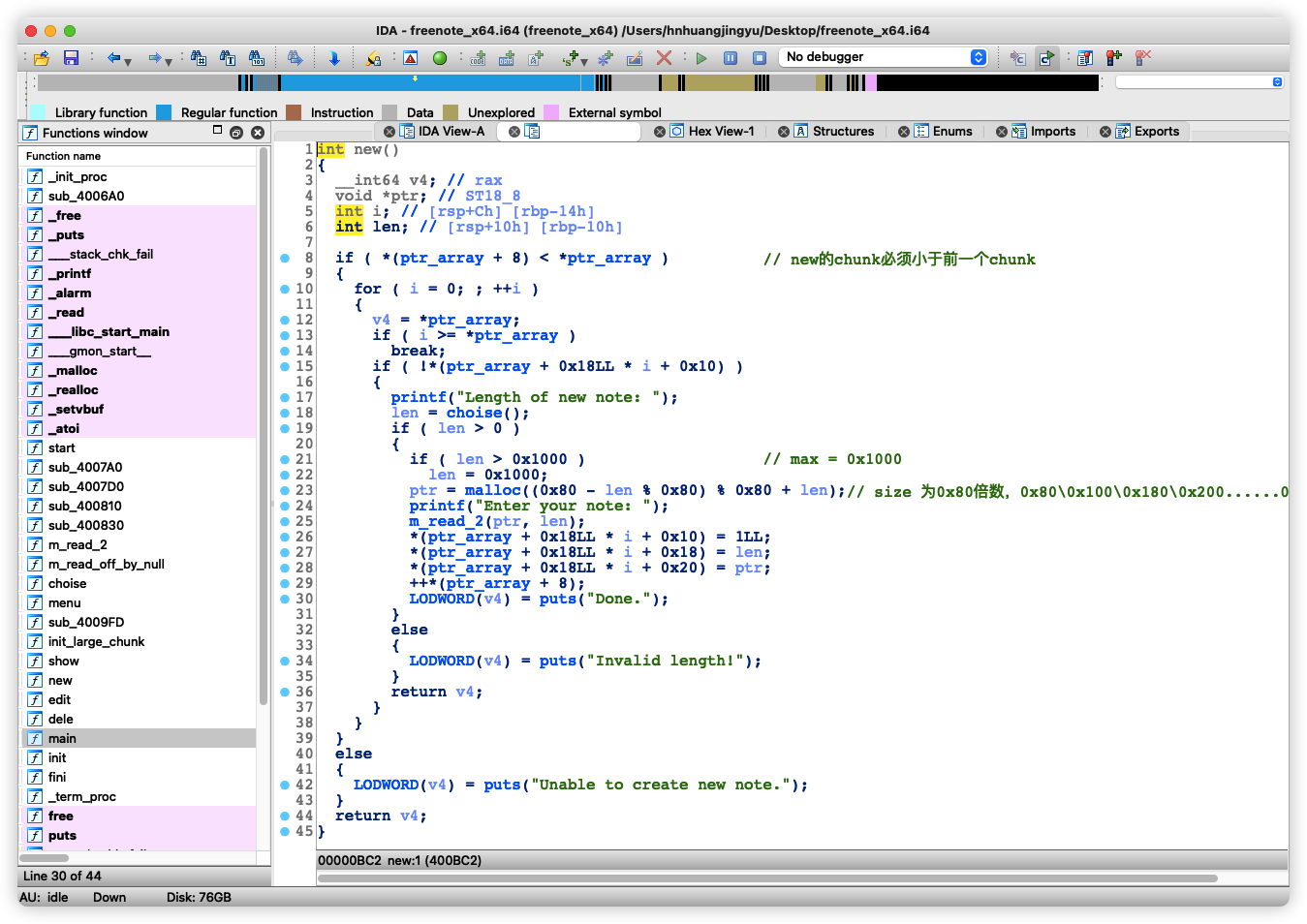Save the database with the floppy icon
Image resolution: width=1307 pixels, height=924 pixels.
(x=71, y=58)
